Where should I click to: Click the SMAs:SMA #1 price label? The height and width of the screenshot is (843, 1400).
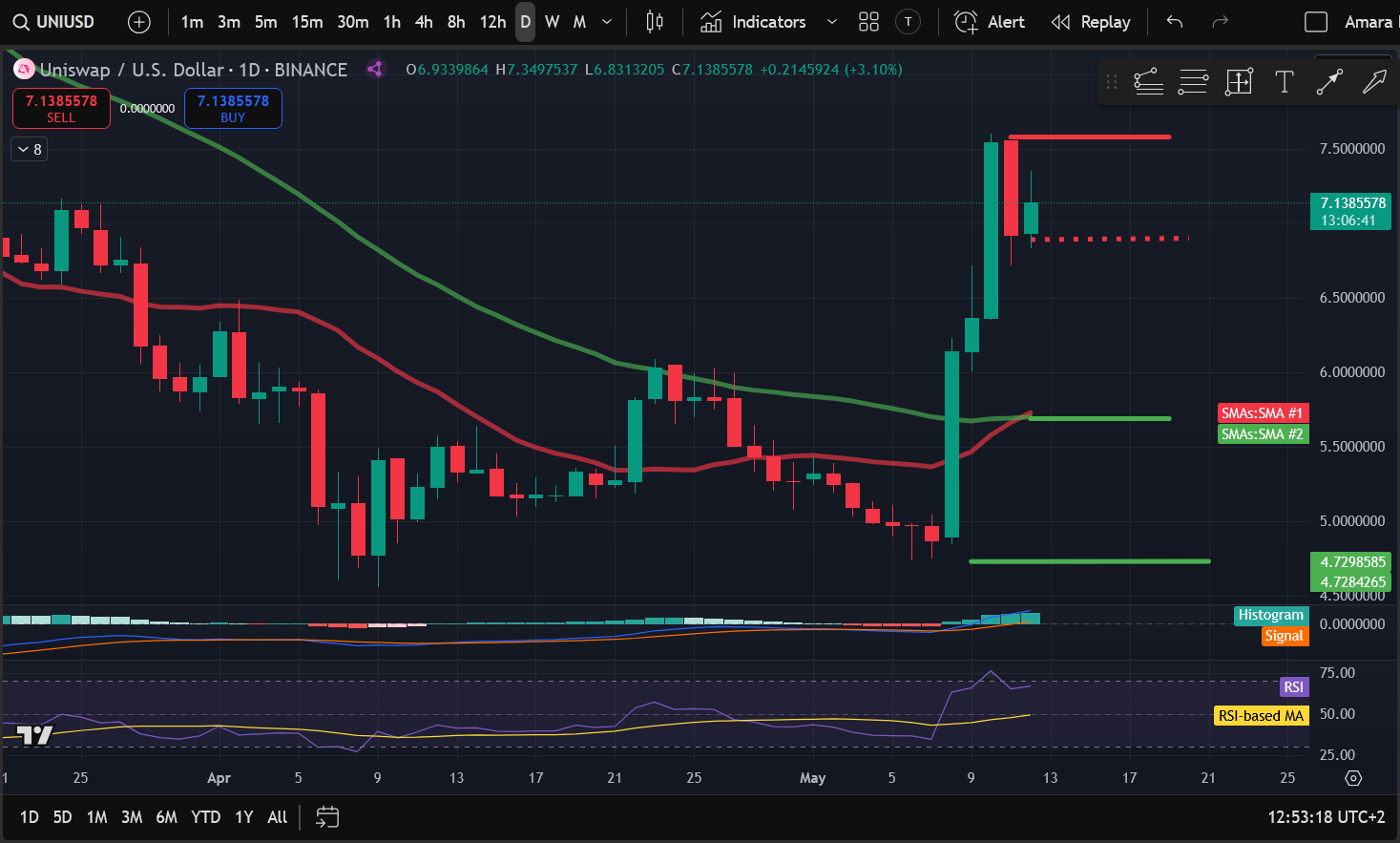tap(1263, 413)
